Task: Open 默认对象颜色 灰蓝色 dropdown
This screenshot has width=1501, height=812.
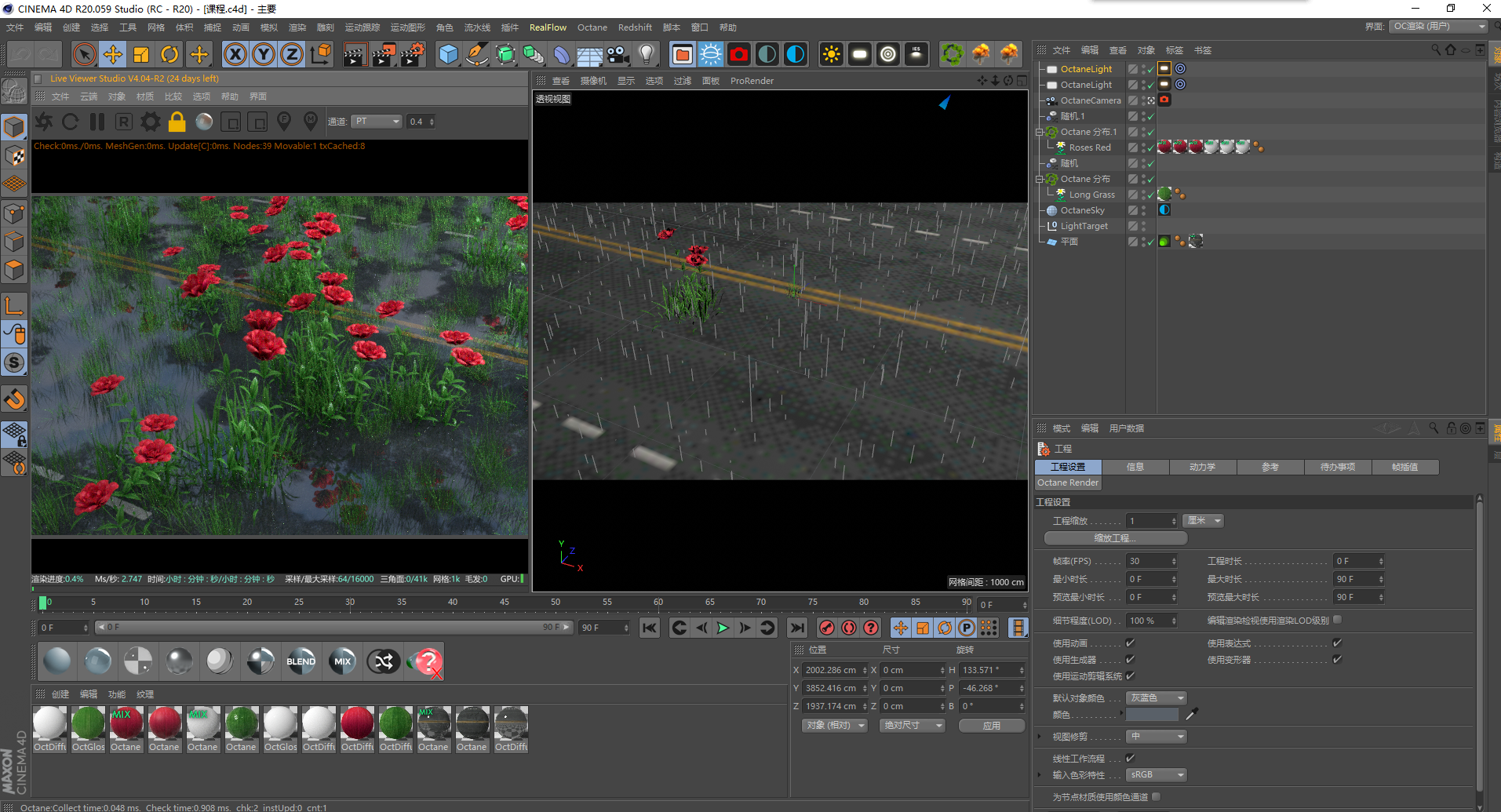Action: (x=1156, y=697)
